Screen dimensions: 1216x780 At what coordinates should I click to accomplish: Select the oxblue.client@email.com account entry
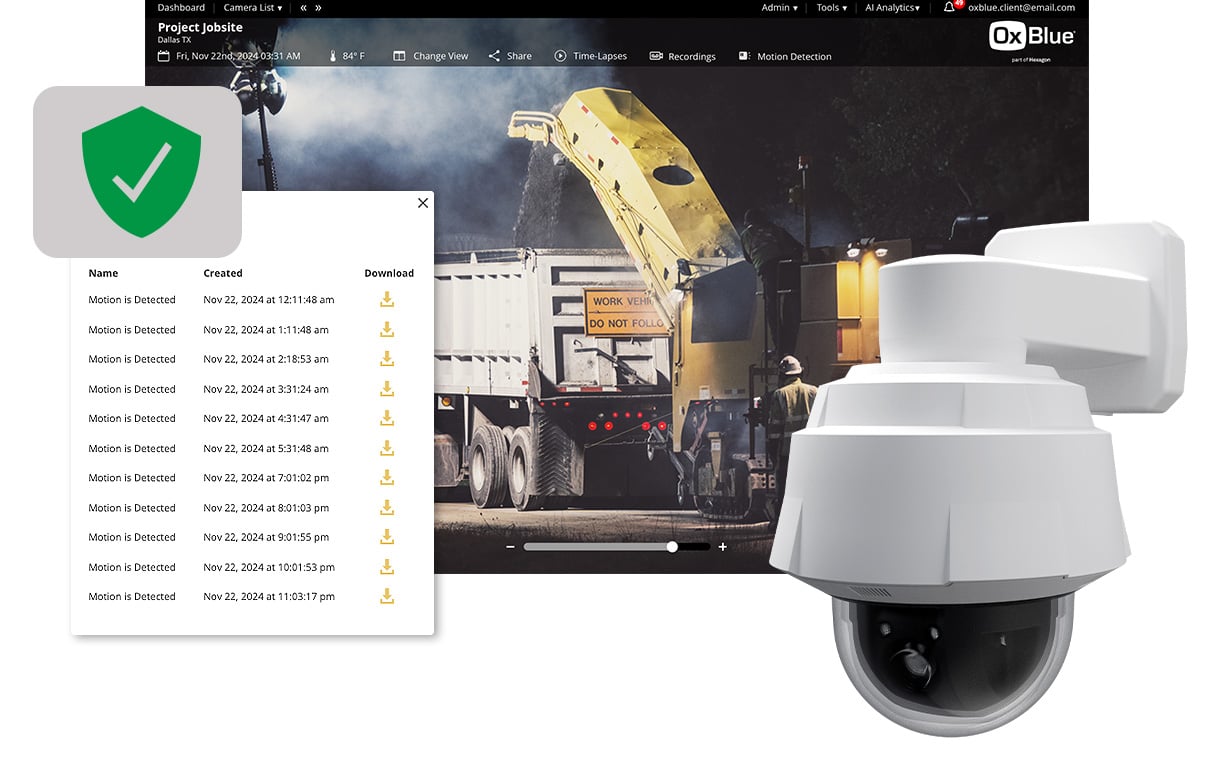click(x=1022, y=7)
